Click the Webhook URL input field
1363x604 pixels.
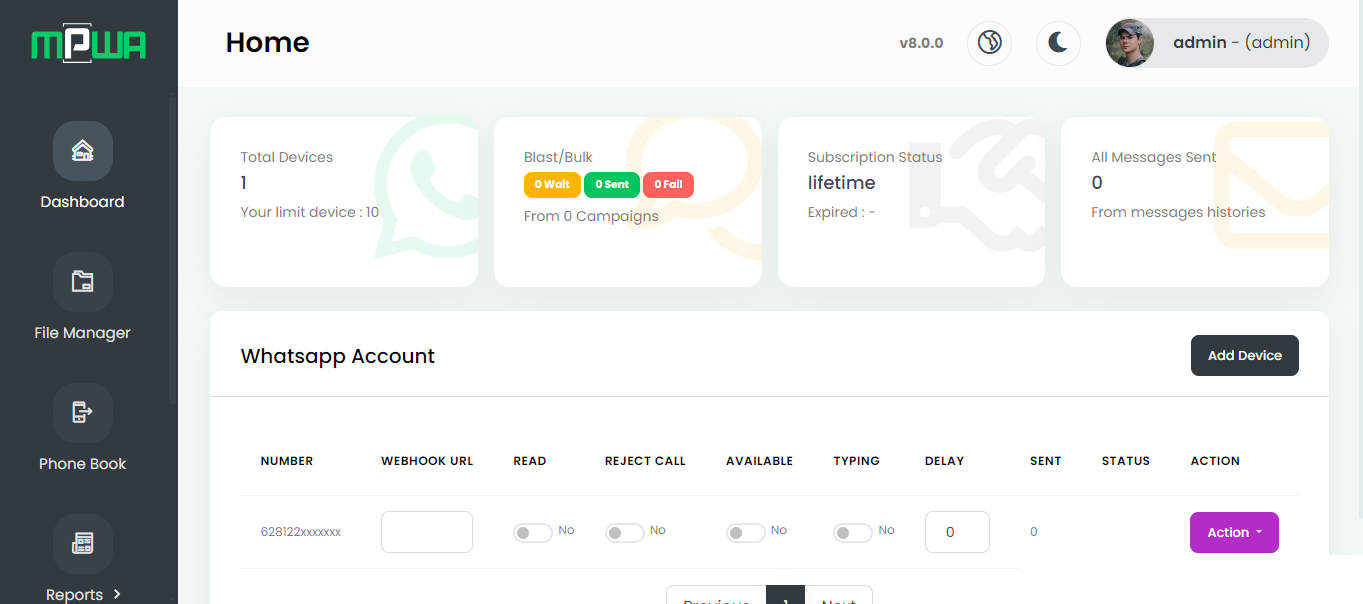(427, 532)
